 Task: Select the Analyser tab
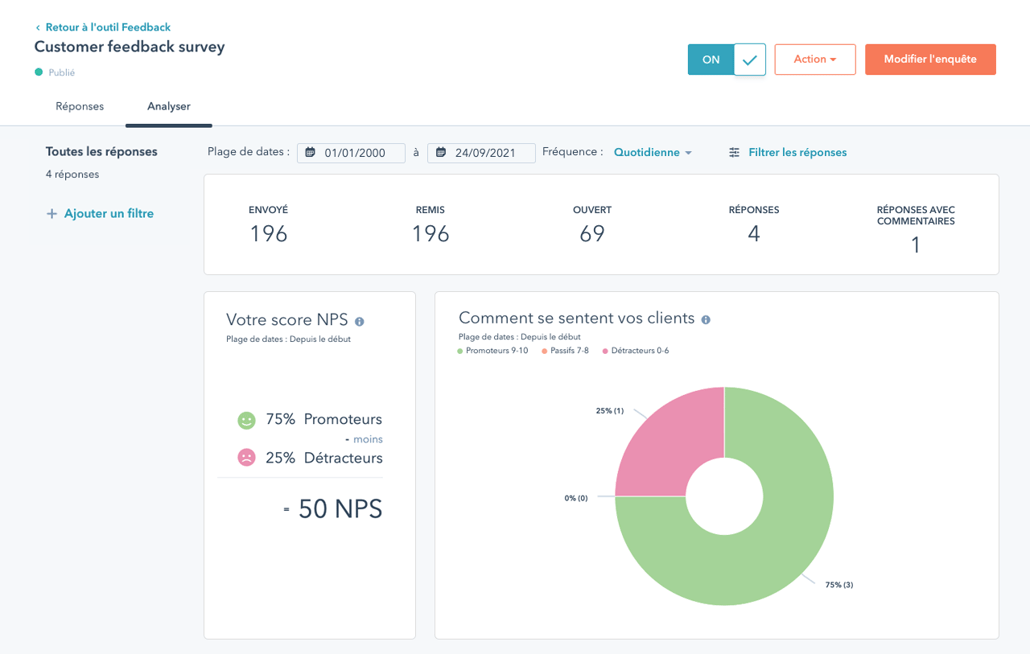[x=168, y=107]
